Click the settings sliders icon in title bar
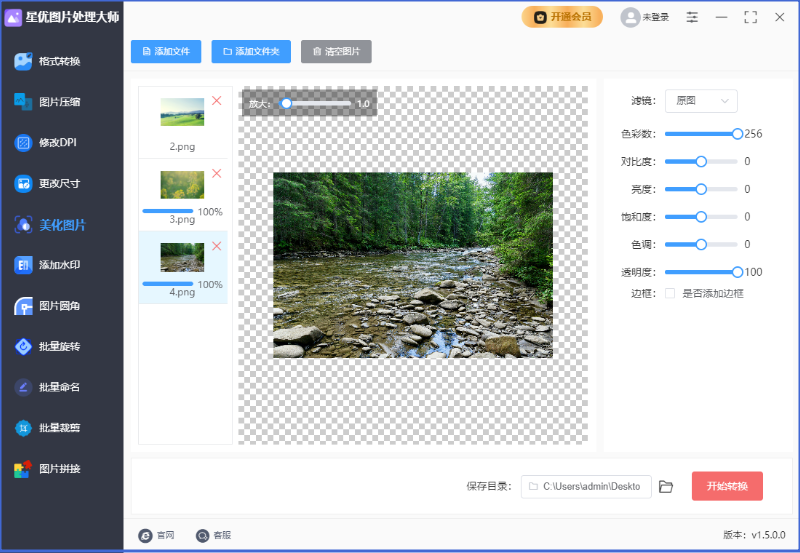 692,17
